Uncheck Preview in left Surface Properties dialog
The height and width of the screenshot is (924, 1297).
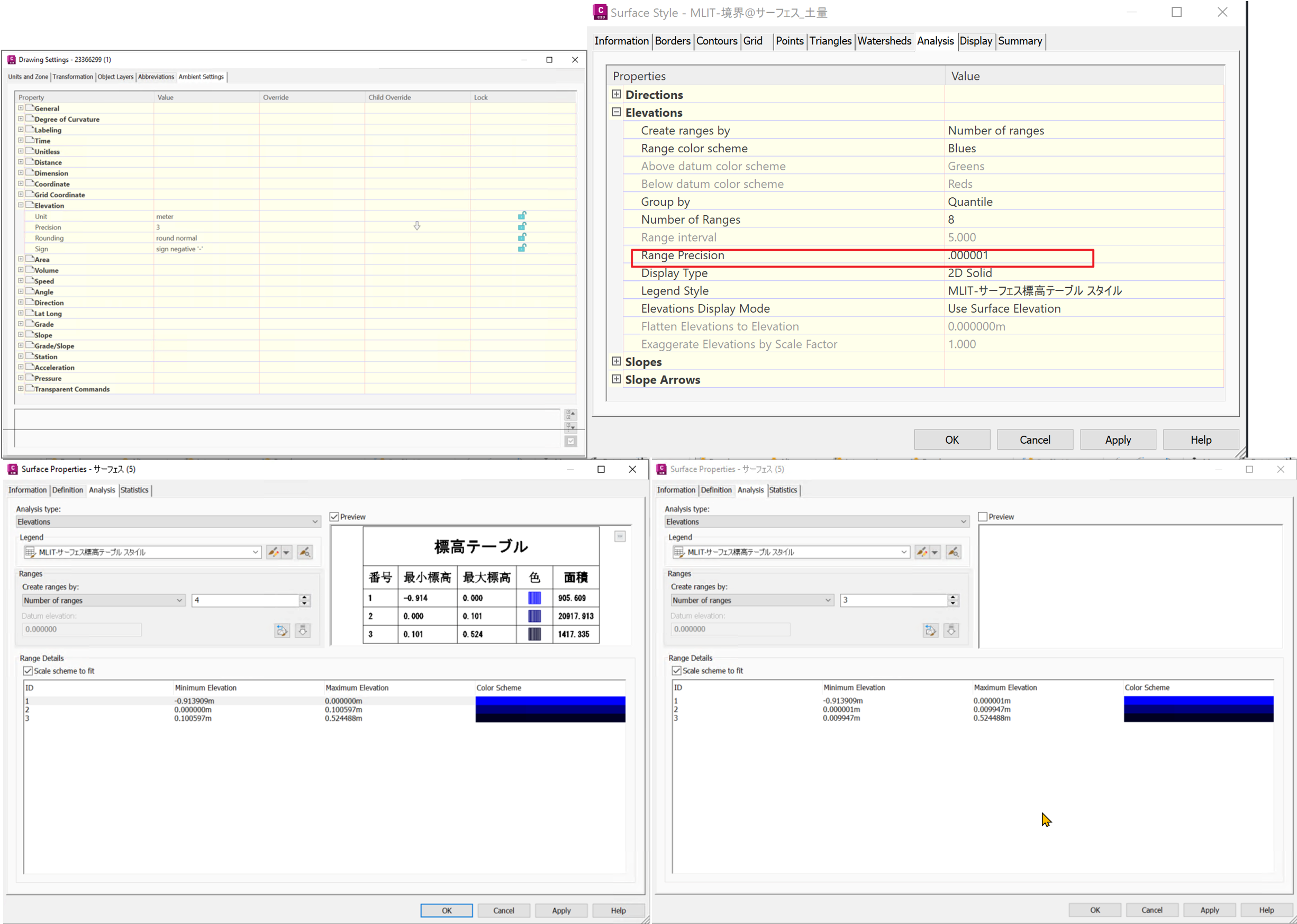tap(334, 517)
